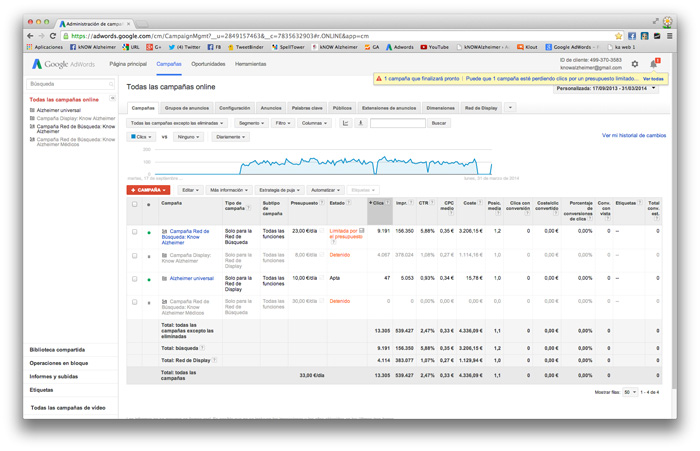Toggle the chart view icon button
This screenshot has height=451, width=700.
(x=345, y=123)
